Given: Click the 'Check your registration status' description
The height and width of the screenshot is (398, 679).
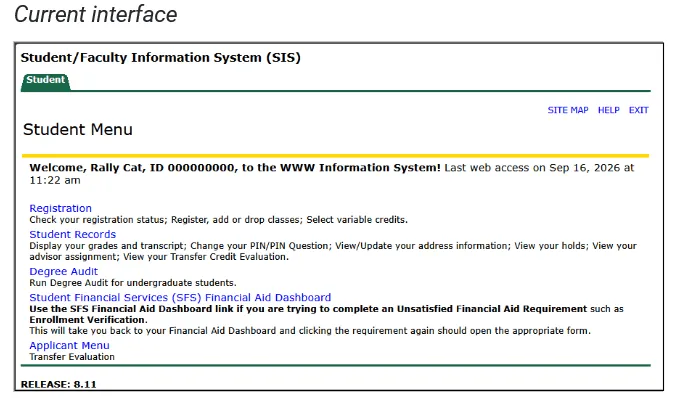Looking at the screenshot, I should [x=218, y=220].
